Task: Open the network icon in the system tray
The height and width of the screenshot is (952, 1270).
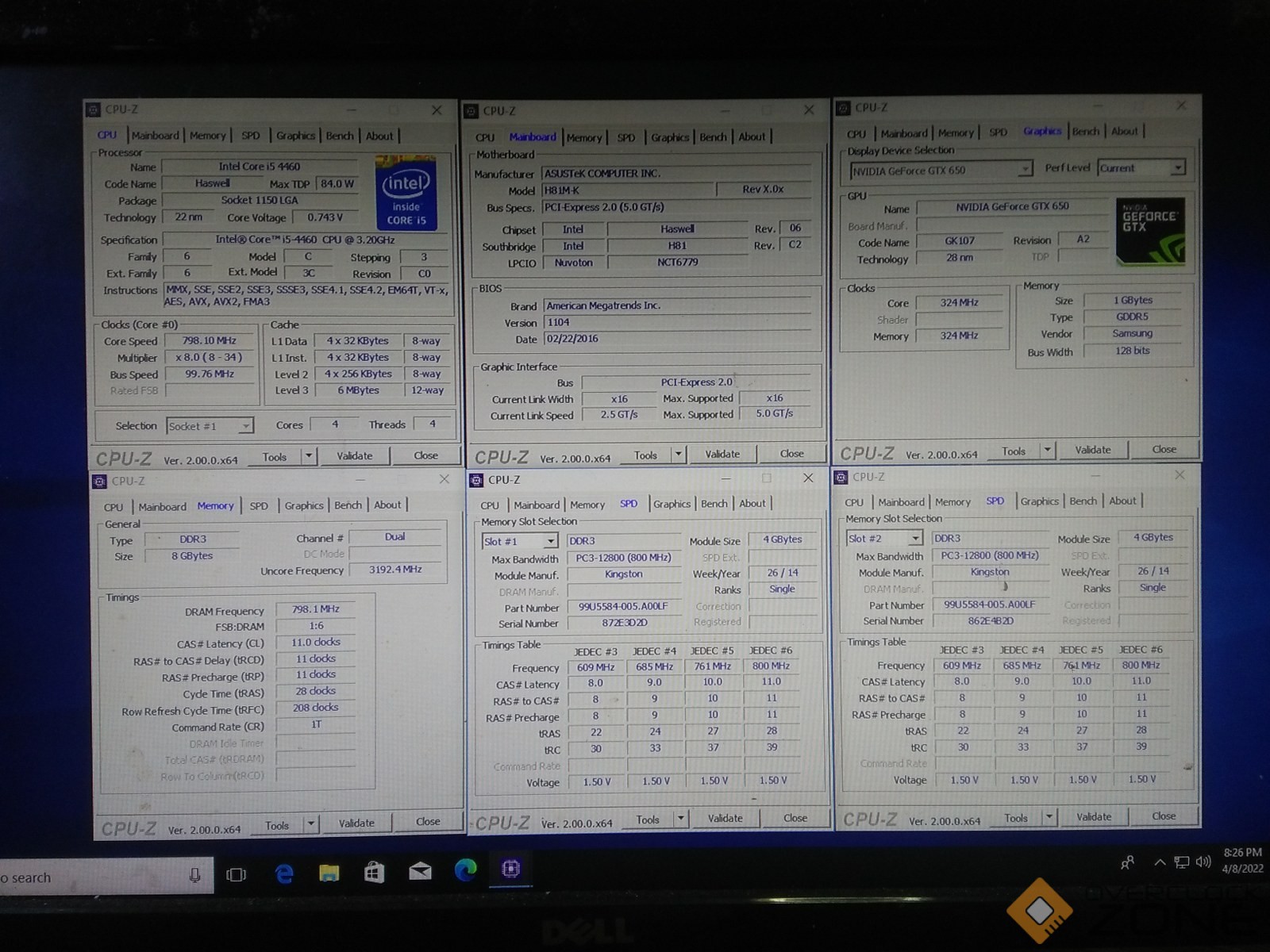Action: pyautogui.click(x=1182, y=862)
